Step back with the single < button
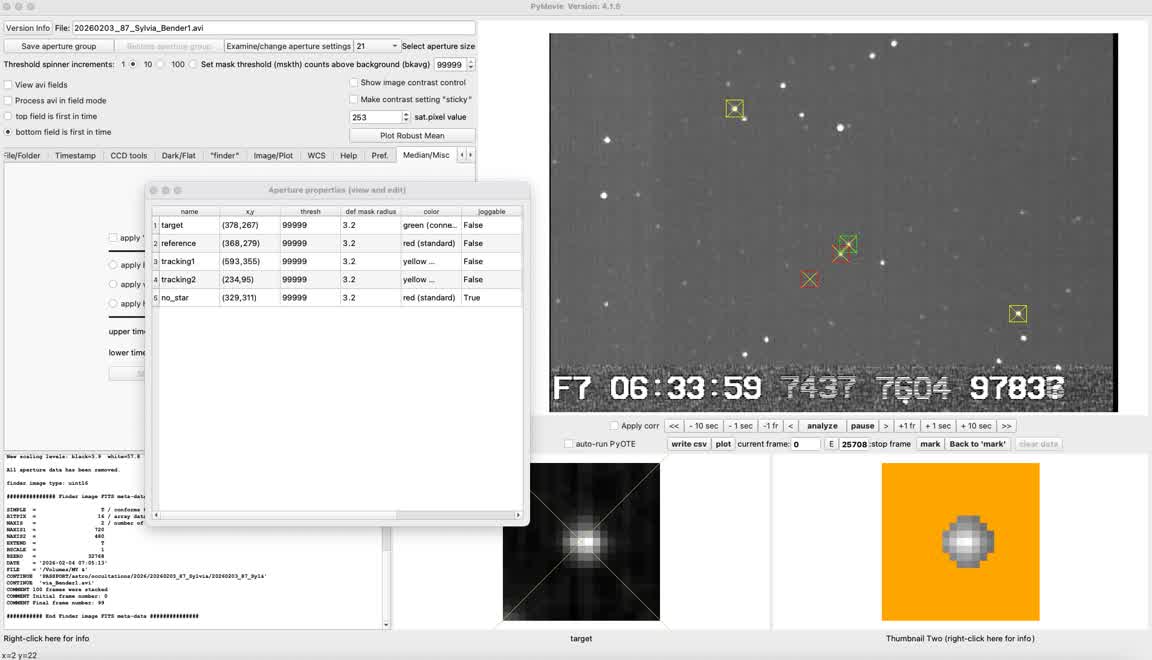Viewport: 1152px width, 660px height. [790, 426]
